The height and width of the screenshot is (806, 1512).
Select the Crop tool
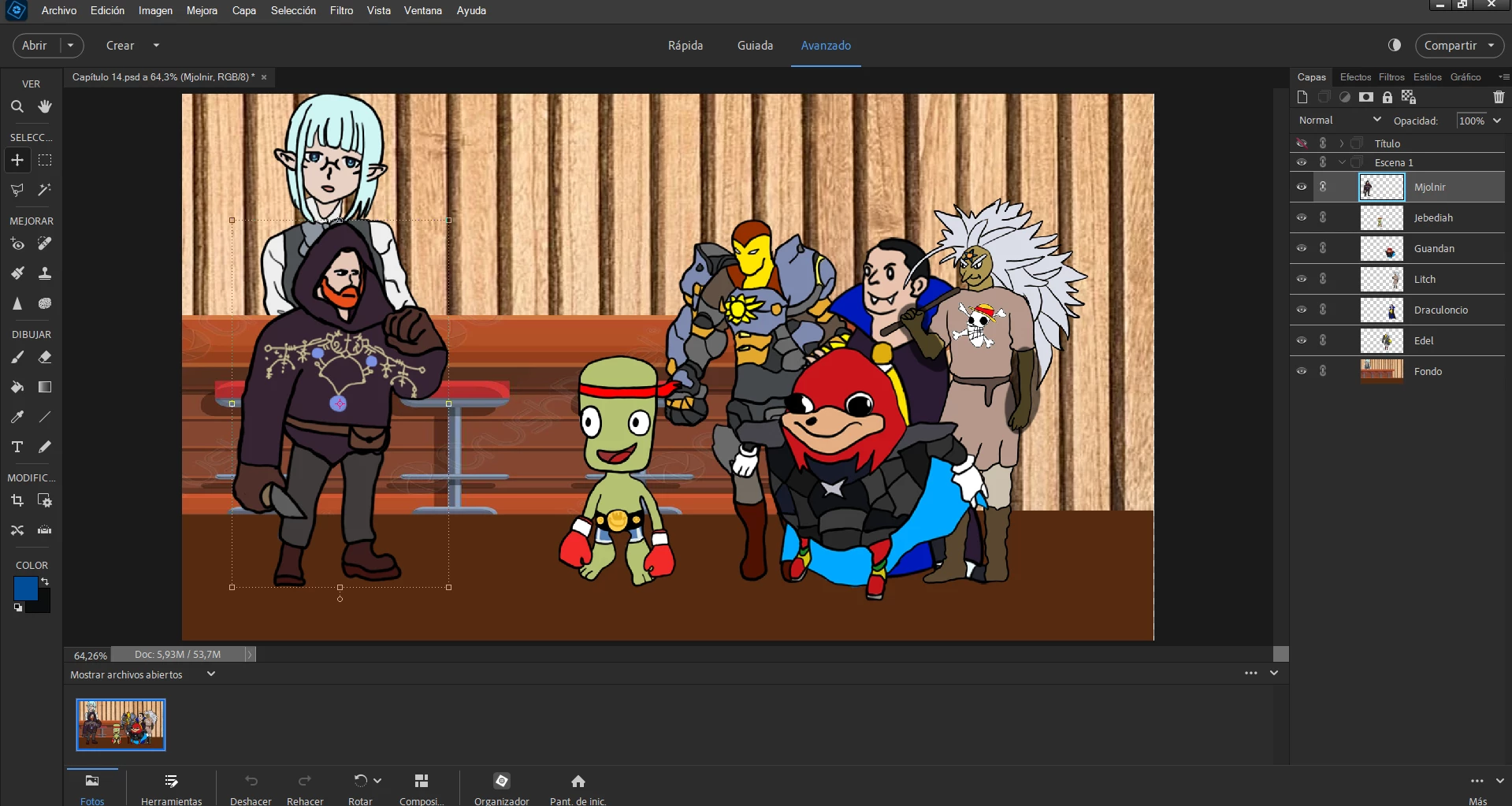[x=17, y=500]
